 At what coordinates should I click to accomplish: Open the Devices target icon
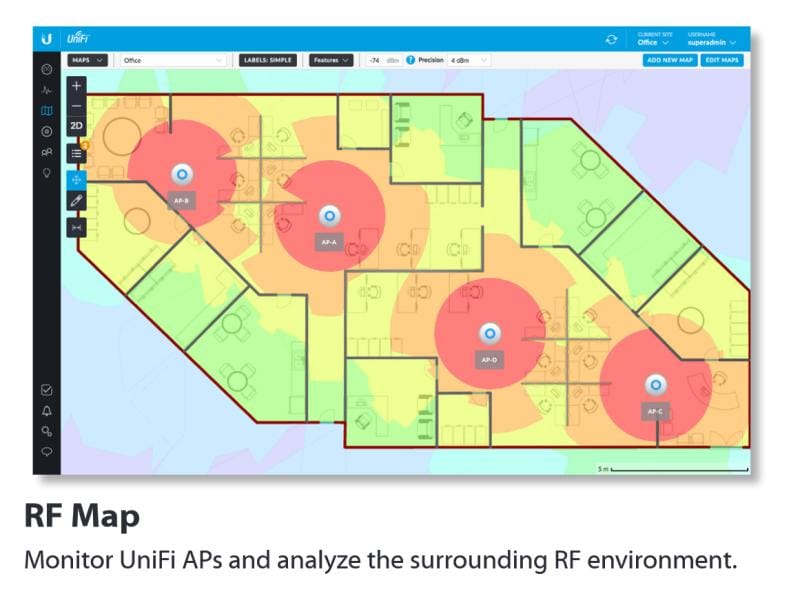tap(46, 132)
